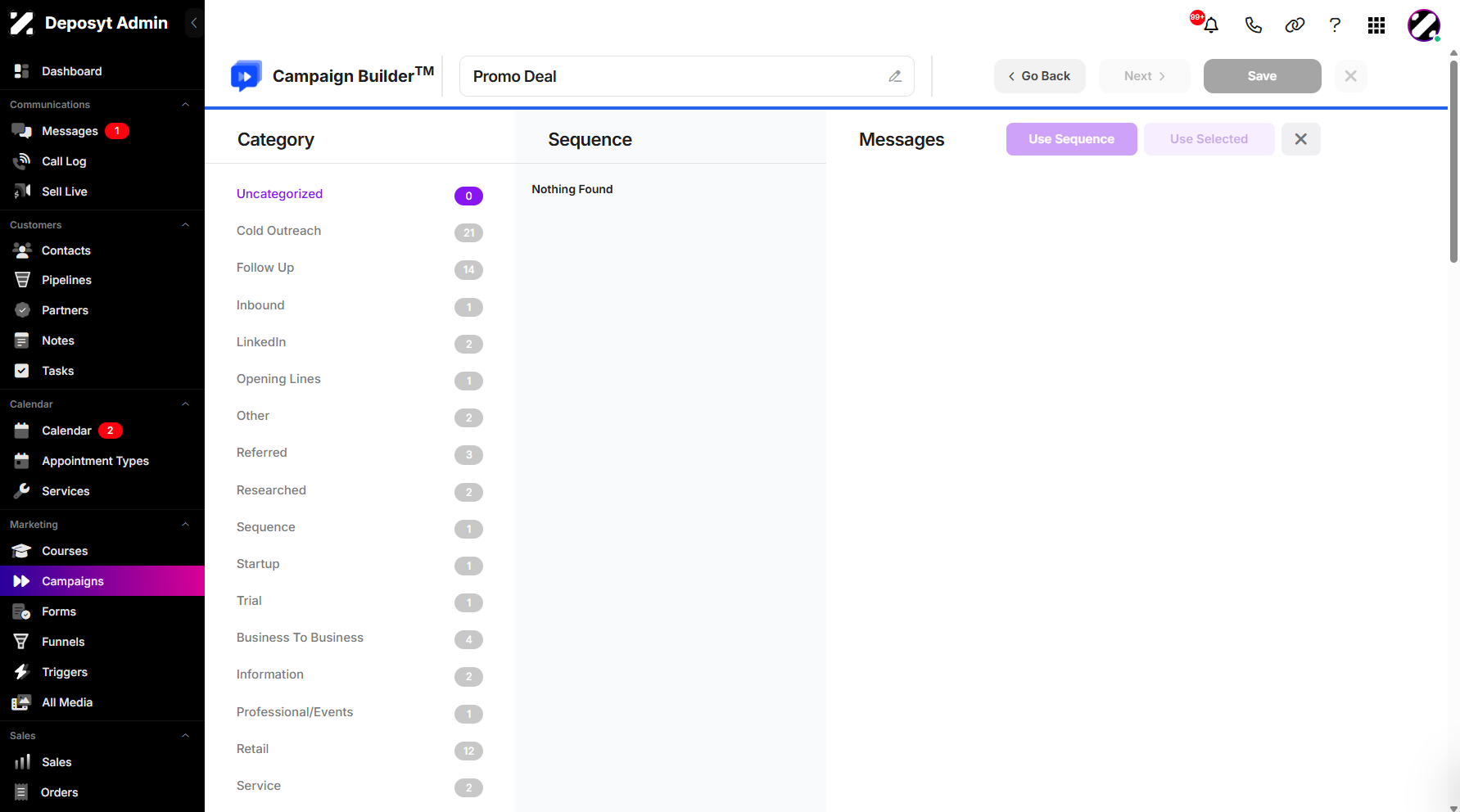
Task: Close the Messages panel X button
Action: (x=1300, y=139)
